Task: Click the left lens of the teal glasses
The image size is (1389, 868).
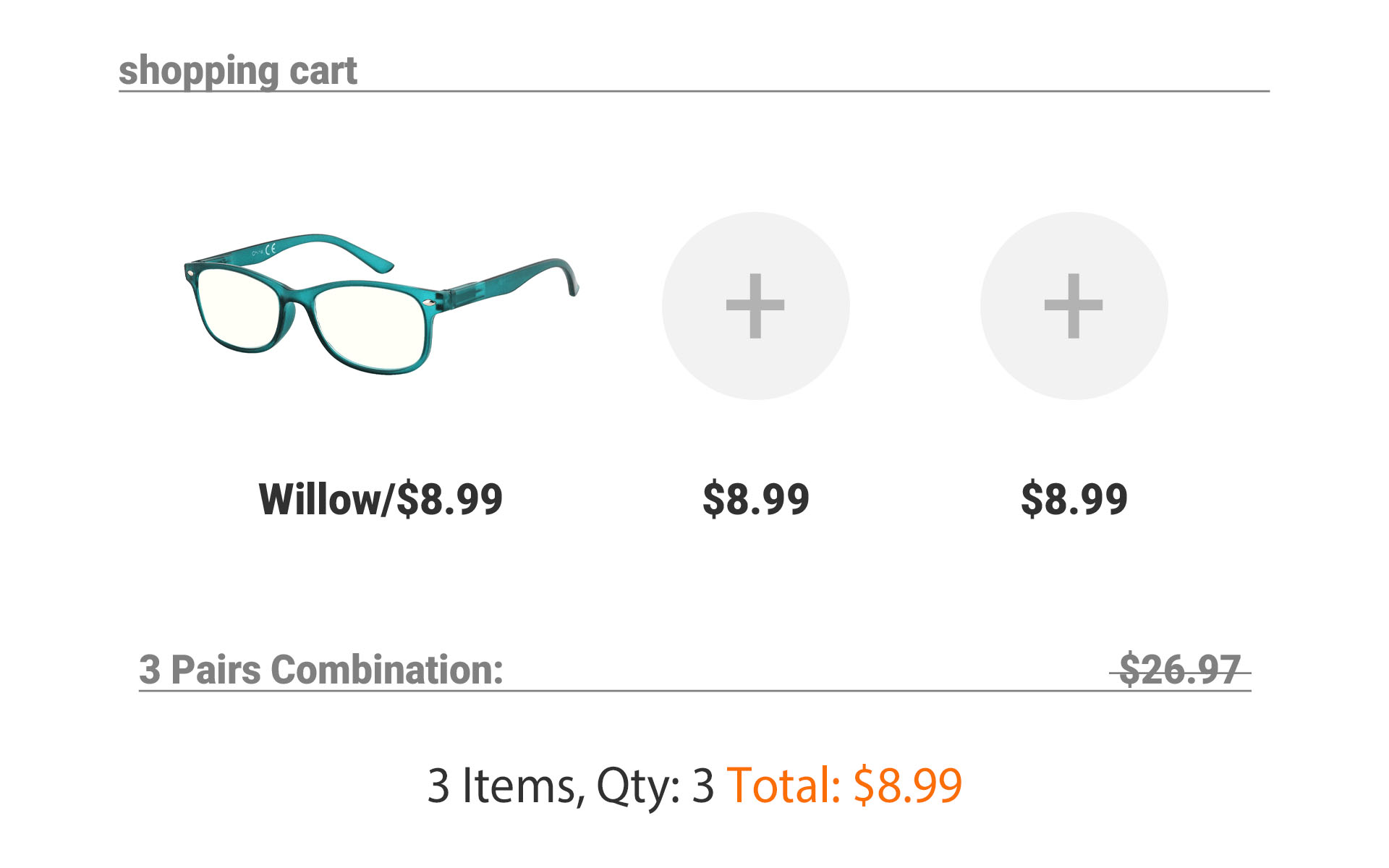Action: click(x=237, y=307)
